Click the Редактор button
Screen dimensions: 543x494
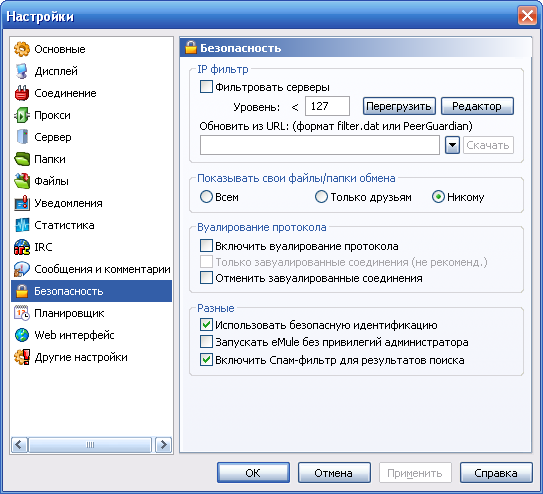click(x=477, y=106)
